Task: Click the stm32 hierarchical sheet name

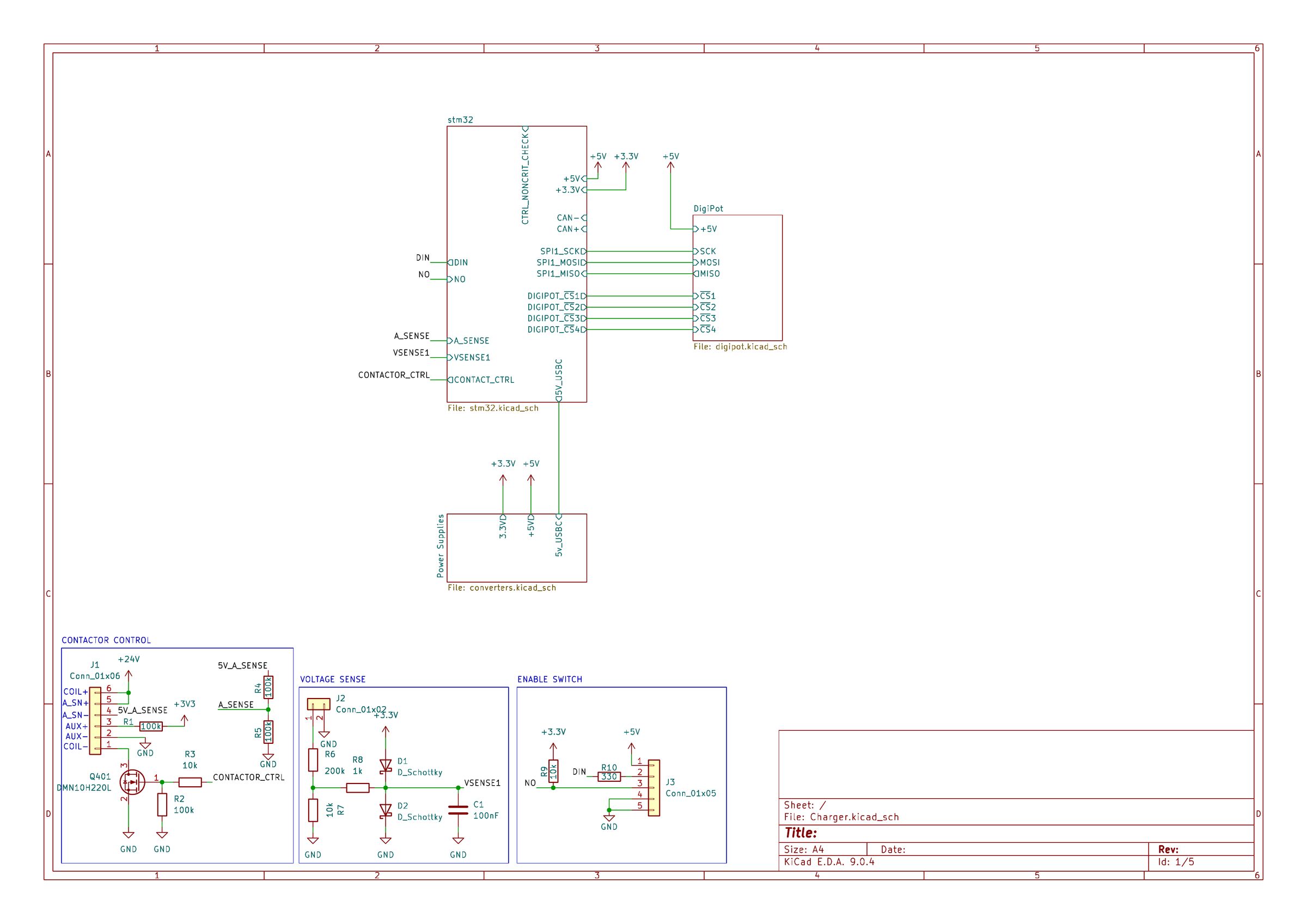Action: point(460,120)
